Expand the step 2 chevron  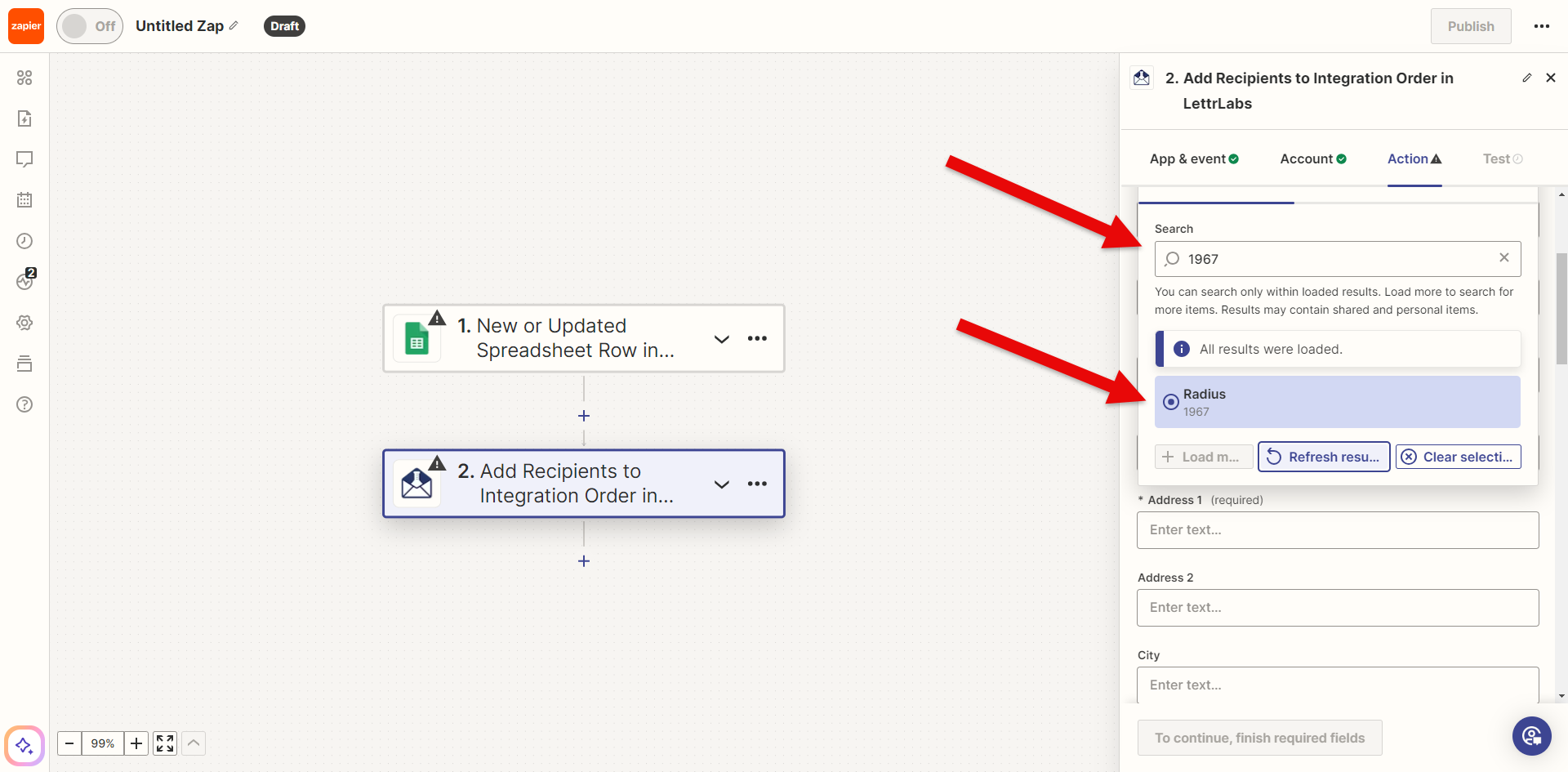(x=722, y=484)
